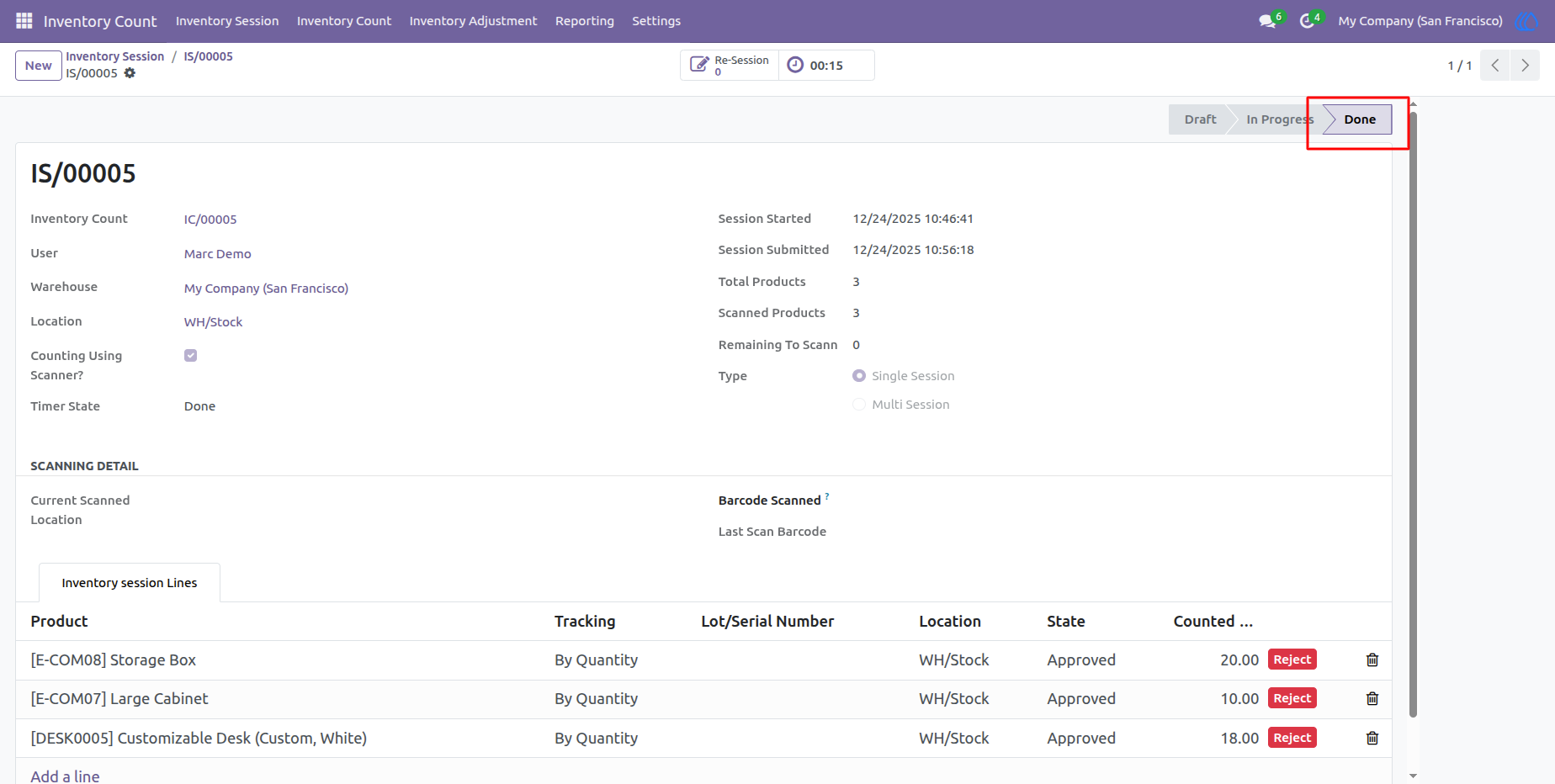Click the 00:15 timer stat button

coord(826,66)
